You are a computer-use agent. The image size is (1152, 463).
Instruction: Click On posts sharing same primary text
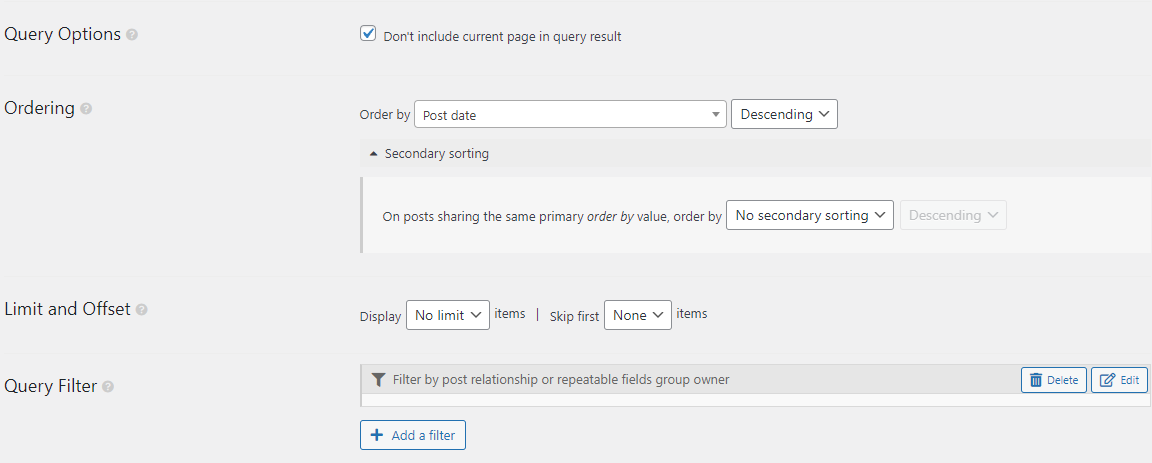pyautogui.click(x=552, y=218)
